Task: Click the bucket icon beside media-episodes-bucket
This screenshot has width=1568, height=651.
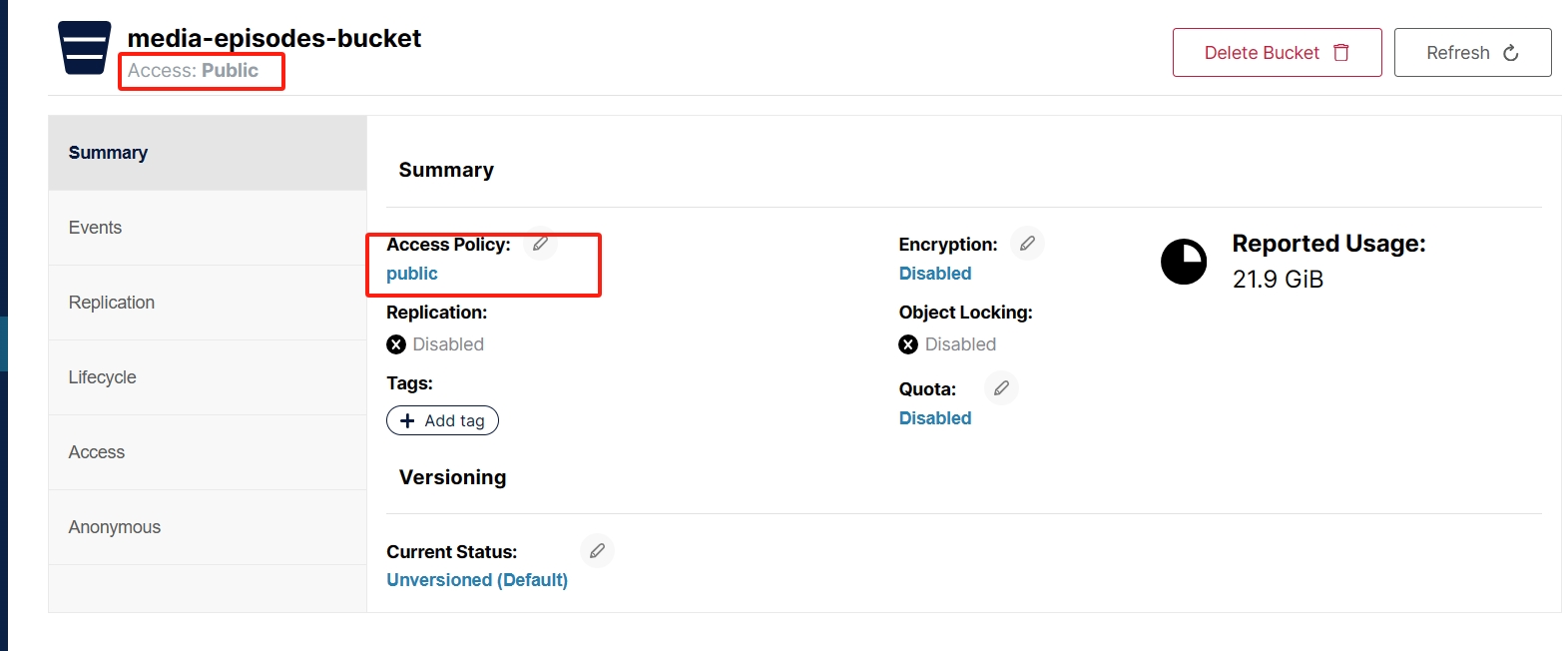Action: coord(85,48)
